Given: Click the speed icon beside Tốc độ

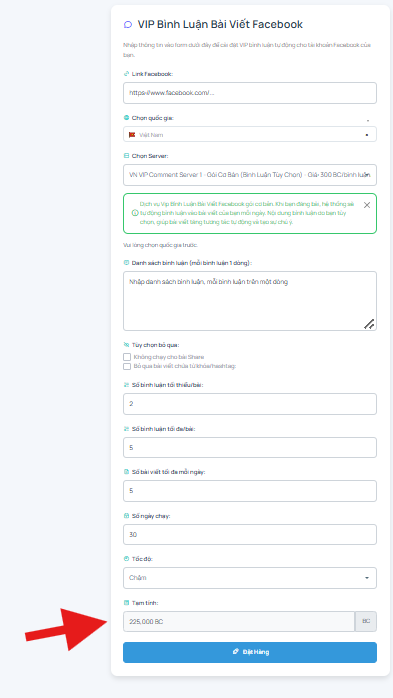Looking at the screenshot, I should point(126,559).
